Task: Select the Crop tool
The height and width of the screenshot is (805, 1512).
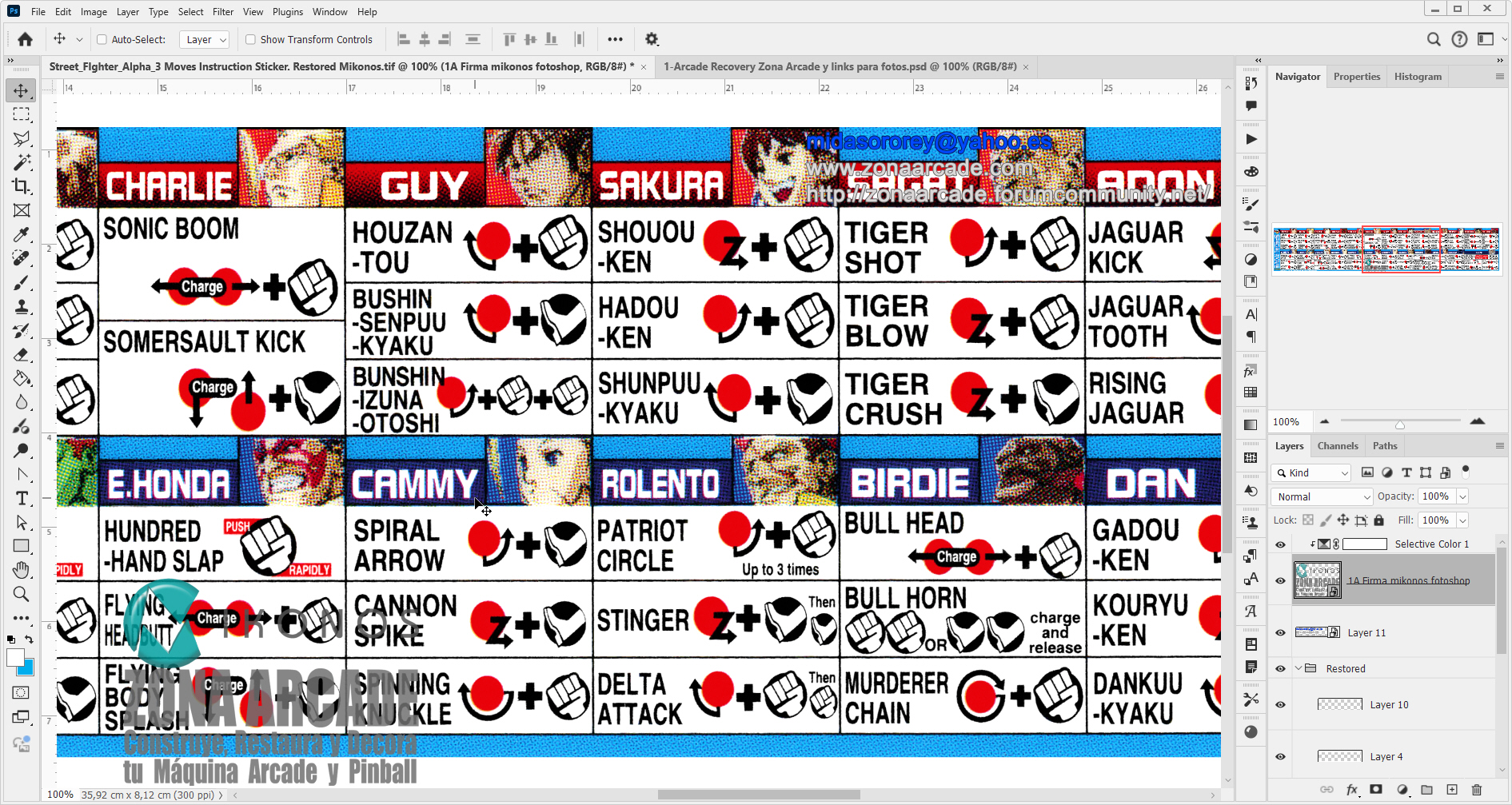Action: [x=22, y=186]
